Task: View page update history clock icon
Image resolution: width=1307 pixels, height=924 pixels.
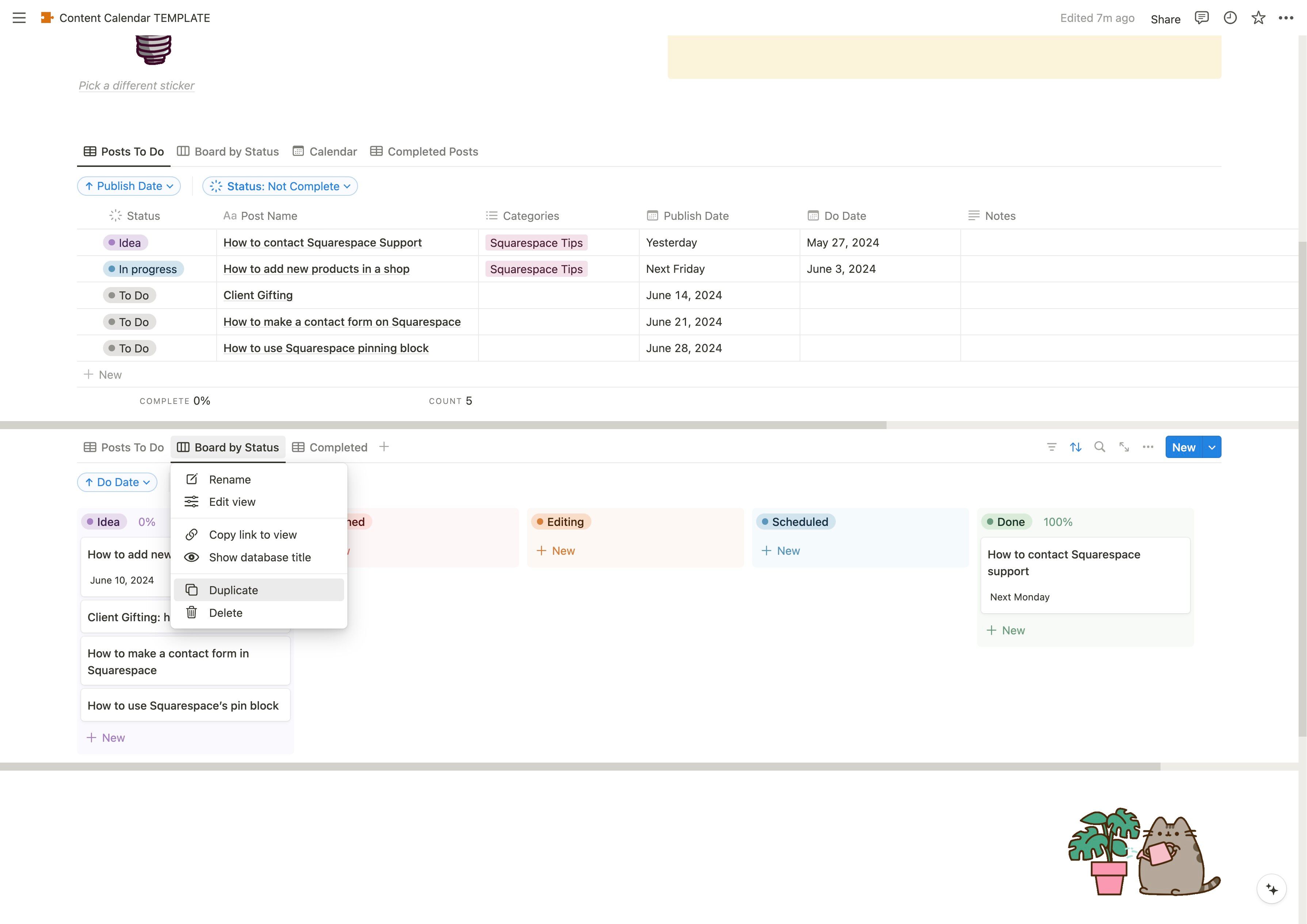Action: tap(1230, 18)
